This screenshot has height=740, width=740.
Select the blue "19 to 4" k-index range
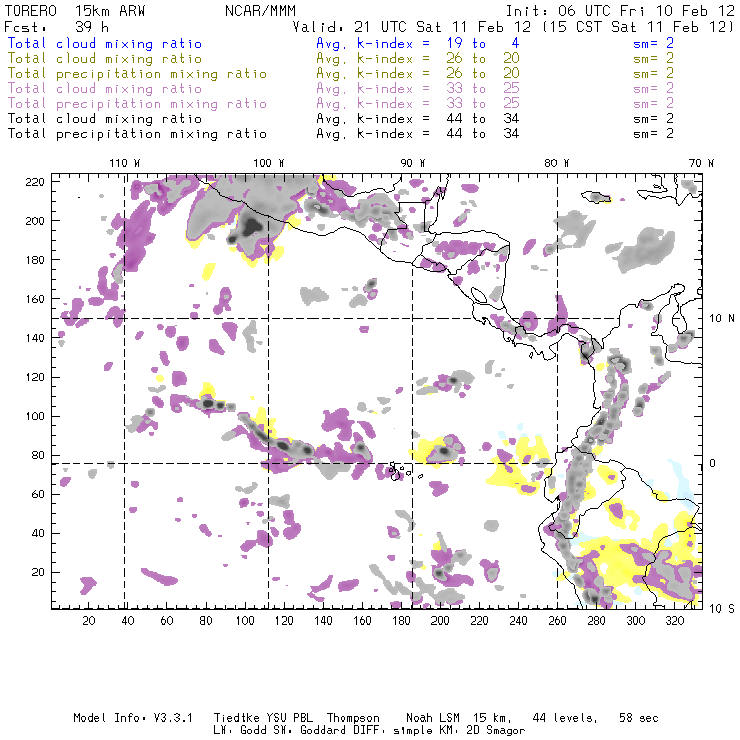pos(483,43)
